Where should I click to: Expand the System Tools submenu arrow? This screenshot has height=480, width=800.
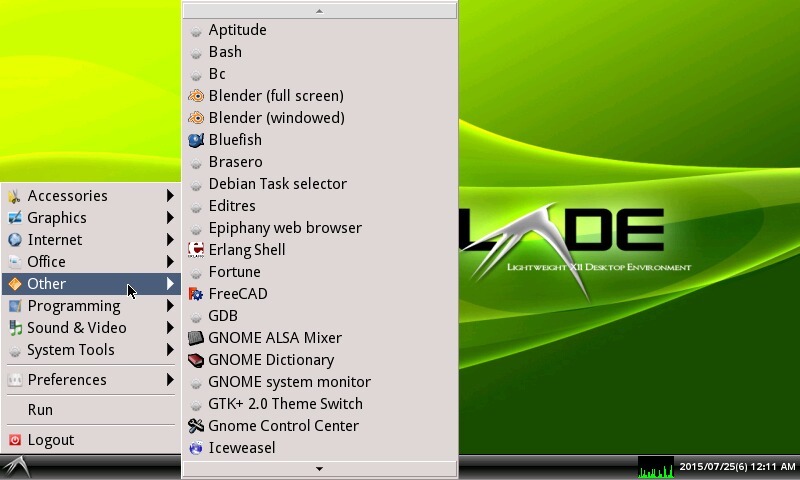click(x=170, y=350)
